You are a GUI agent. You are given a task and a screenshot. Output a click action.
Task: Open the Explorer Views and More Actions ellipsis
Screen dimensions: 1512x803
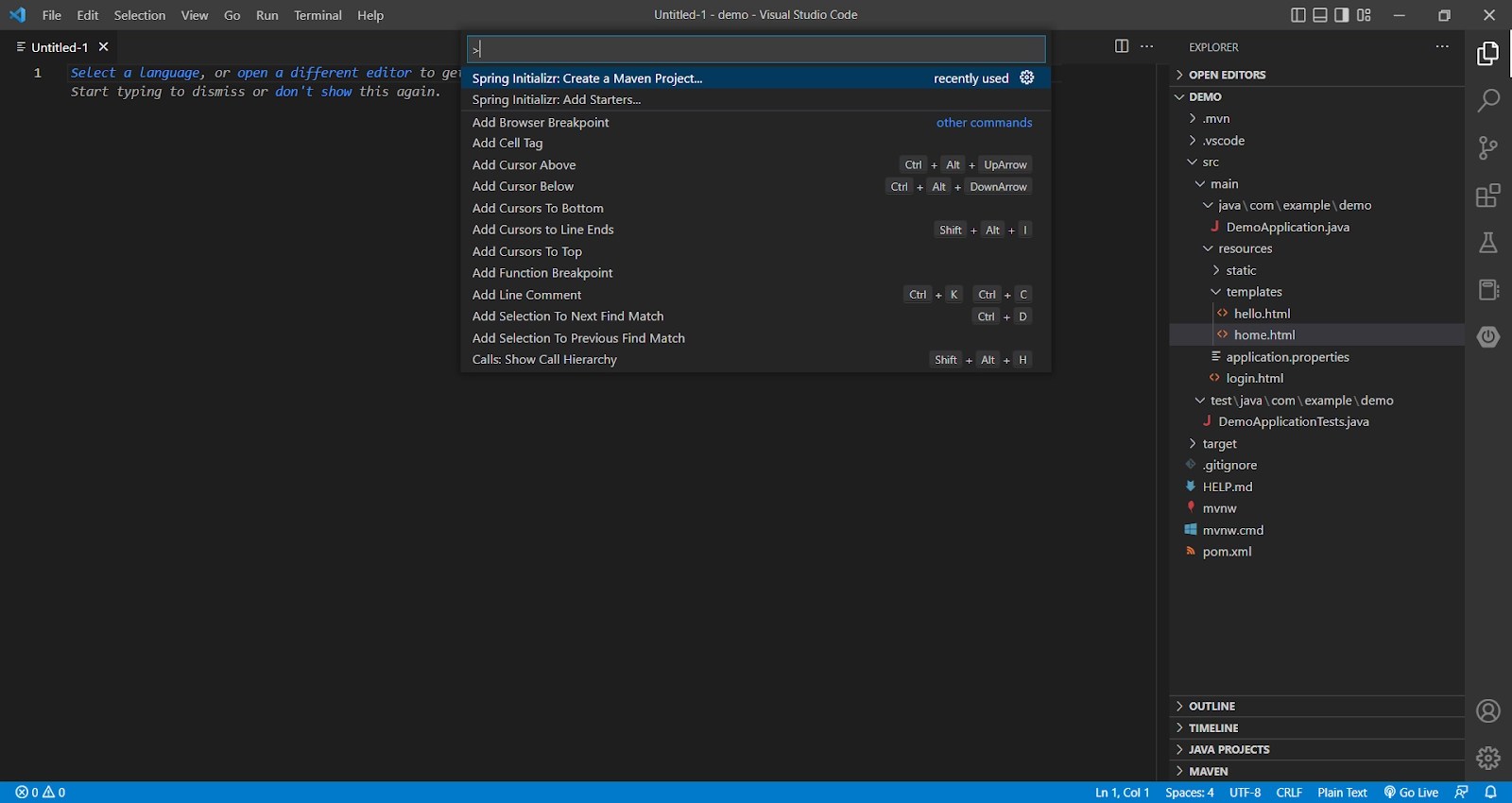click(x=1442, y=46)
